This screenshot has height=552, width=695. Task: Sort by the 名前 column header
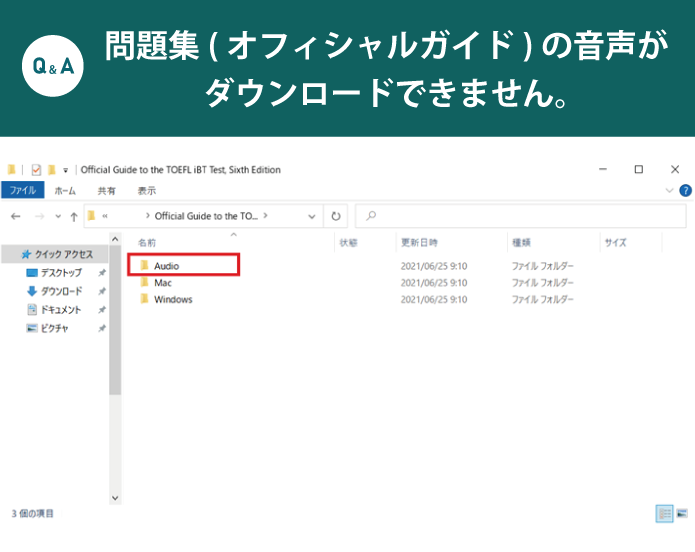[x=147, y=243]
